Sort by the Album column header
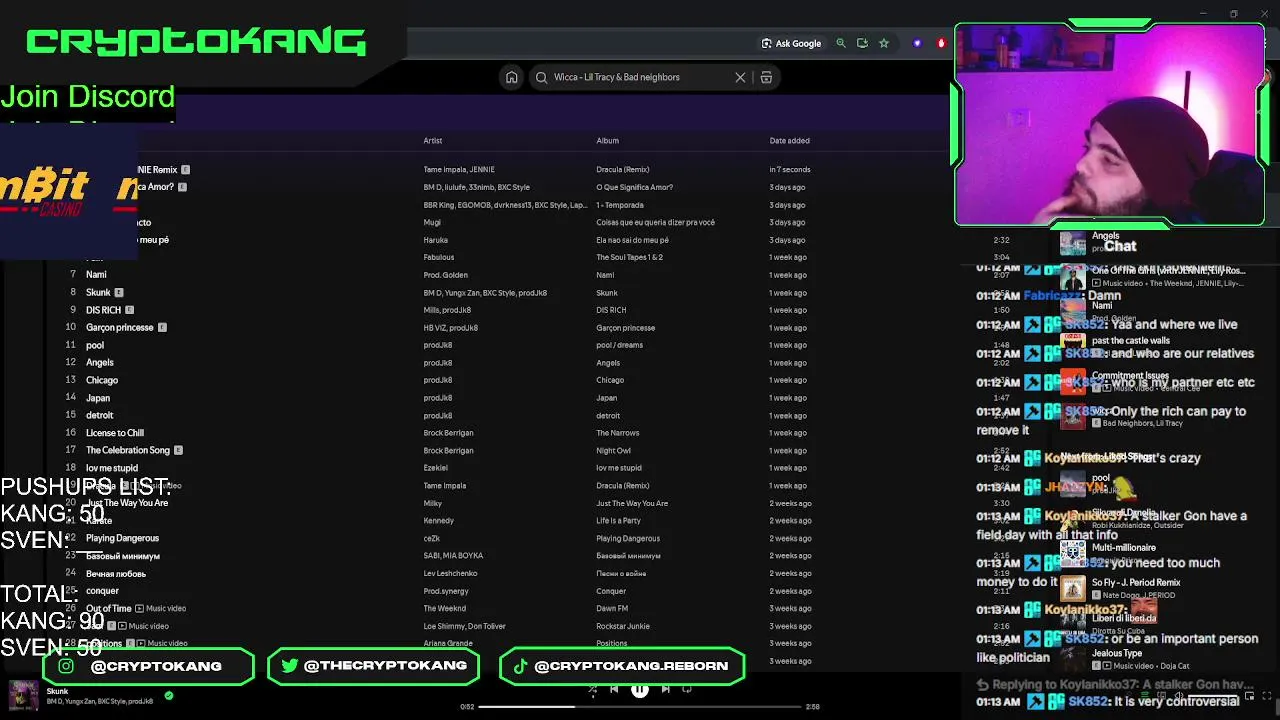The width and height of the screenshot is (1280, 720). pos(607,141)
